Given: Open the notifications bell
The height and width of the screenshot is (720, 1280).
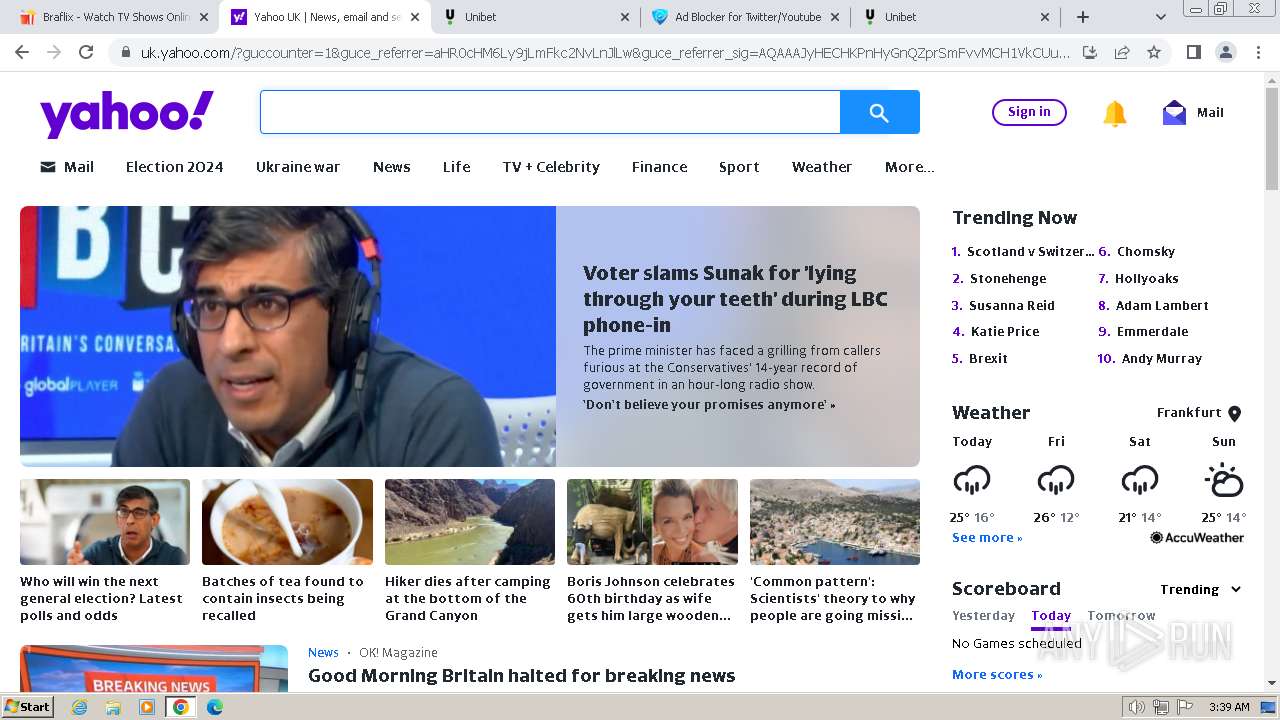Looking at the screenshot, I should coord(1114,113).
